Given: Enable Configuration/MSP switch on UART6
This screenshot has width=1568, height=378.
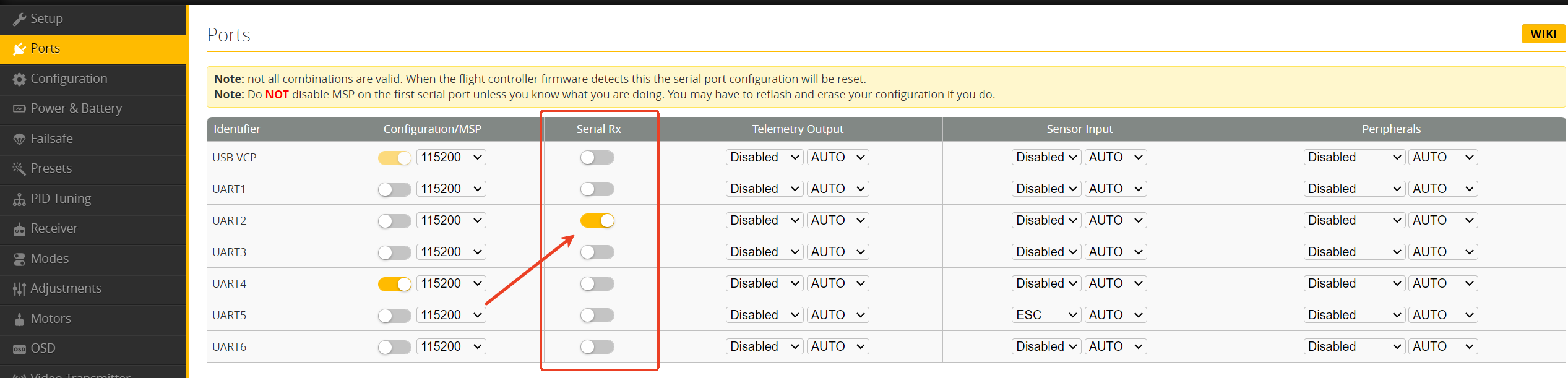Looking at the screenshot, I should pyautogui.click(x=395, y=346).
